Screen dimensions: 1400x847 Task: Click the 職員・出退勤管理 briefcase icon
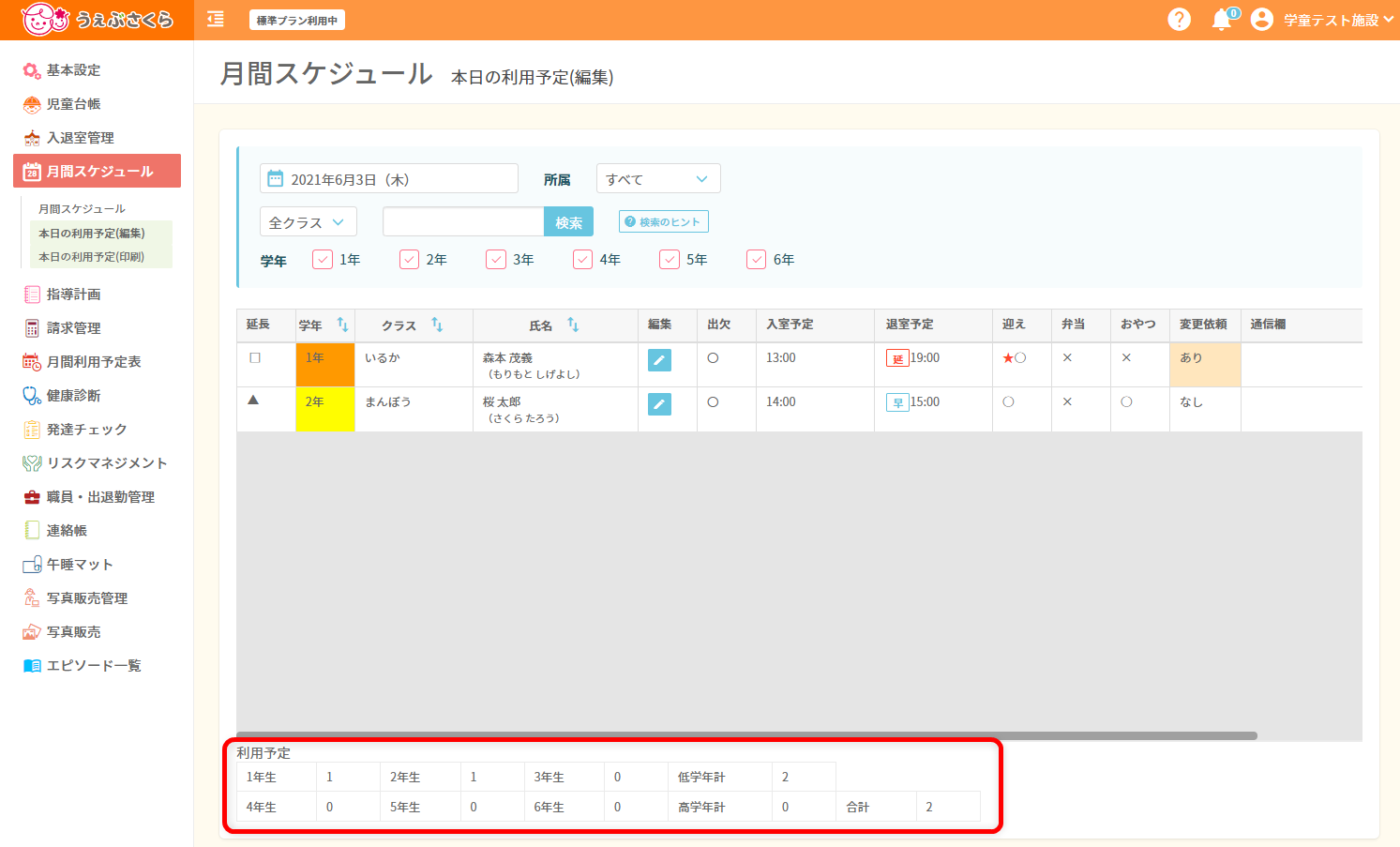(32, 497)
